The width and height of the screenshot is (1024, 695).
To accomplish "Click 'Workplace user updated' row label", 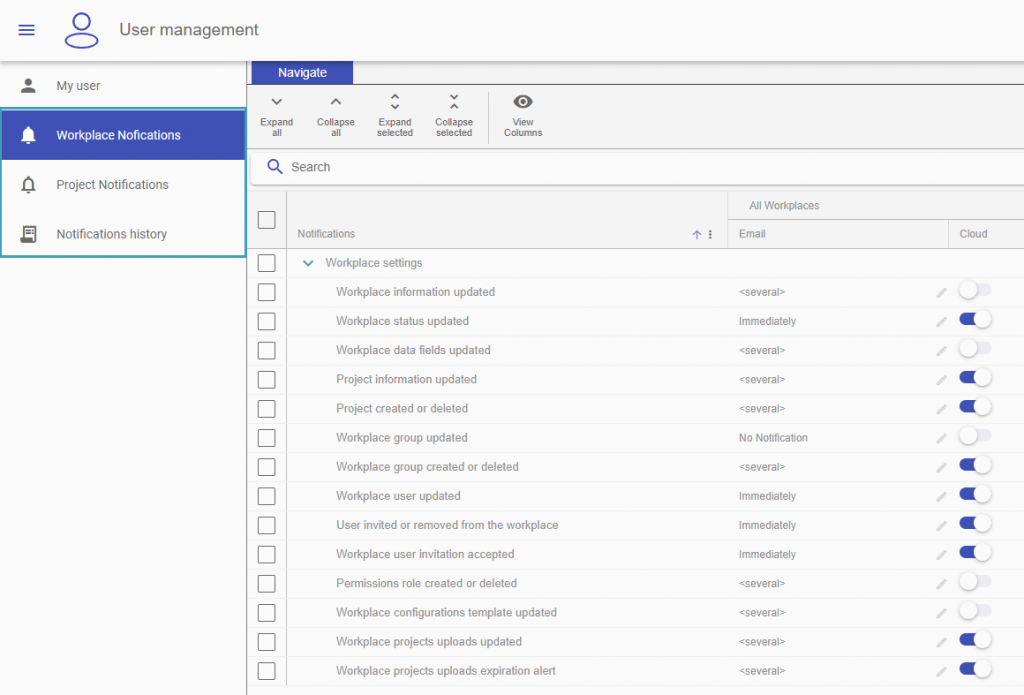I will pyautogui.click(x=398, y=496).
